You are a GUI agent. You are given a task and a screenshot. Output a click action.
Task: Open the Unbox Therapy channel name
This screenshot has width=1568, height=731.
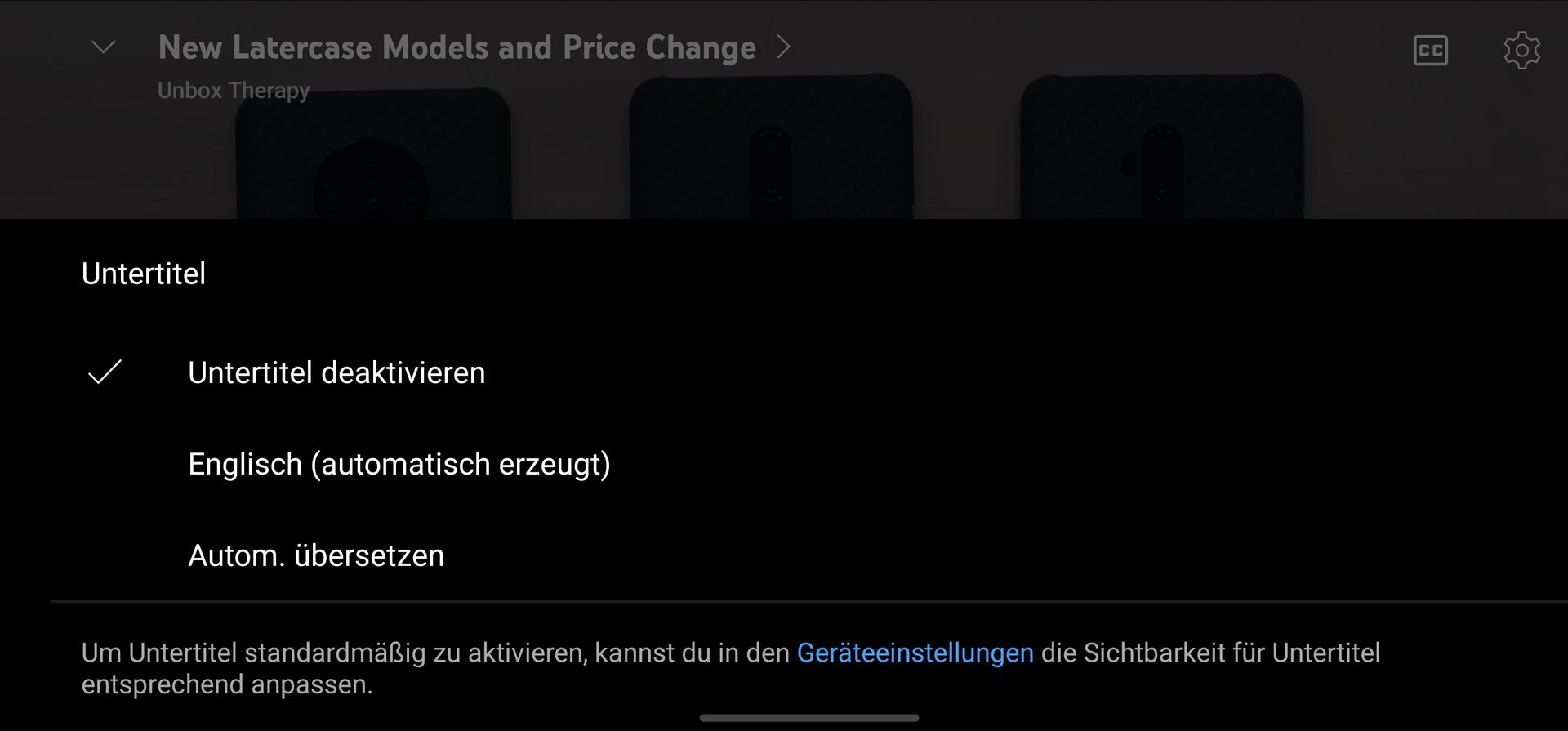234,90
